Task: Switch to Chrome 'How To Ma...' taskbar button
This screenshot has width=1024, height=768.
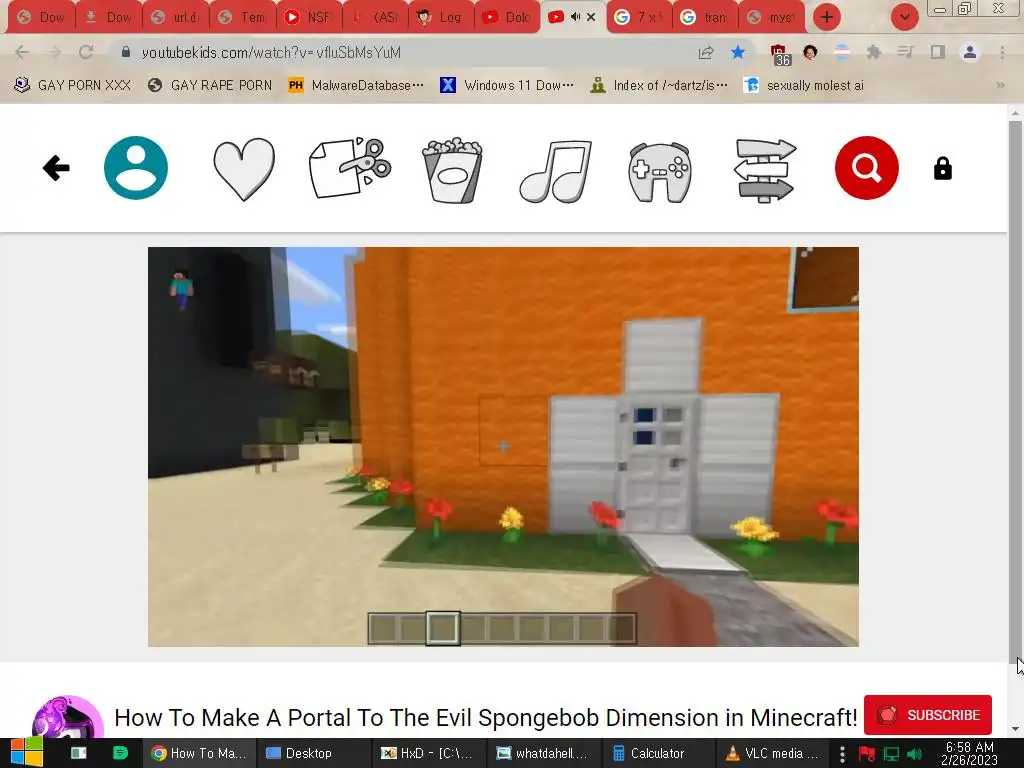Action: pyautogui.click(x=198, y=753)
